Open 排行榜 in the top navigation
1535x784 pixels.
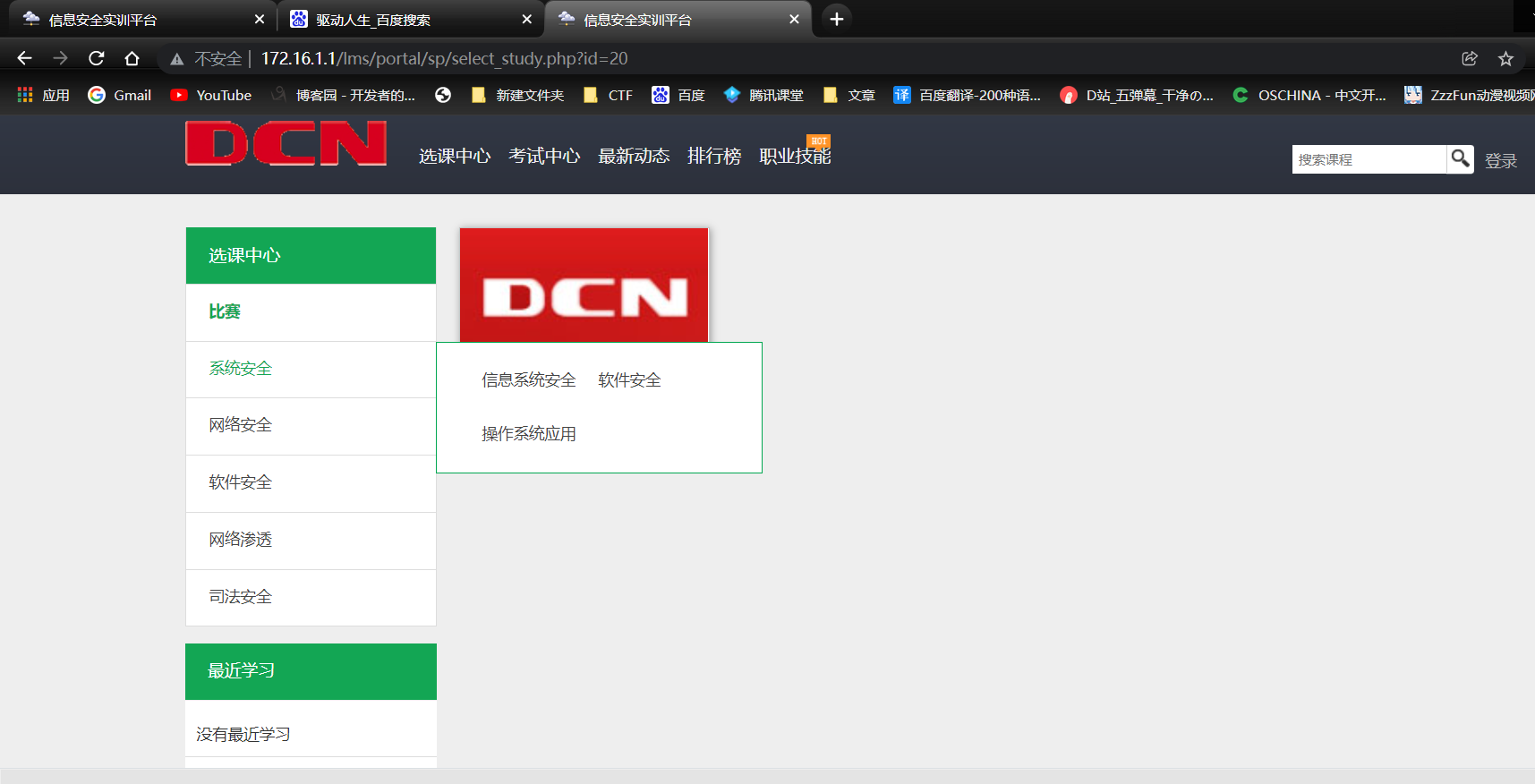tap(714, 156)
